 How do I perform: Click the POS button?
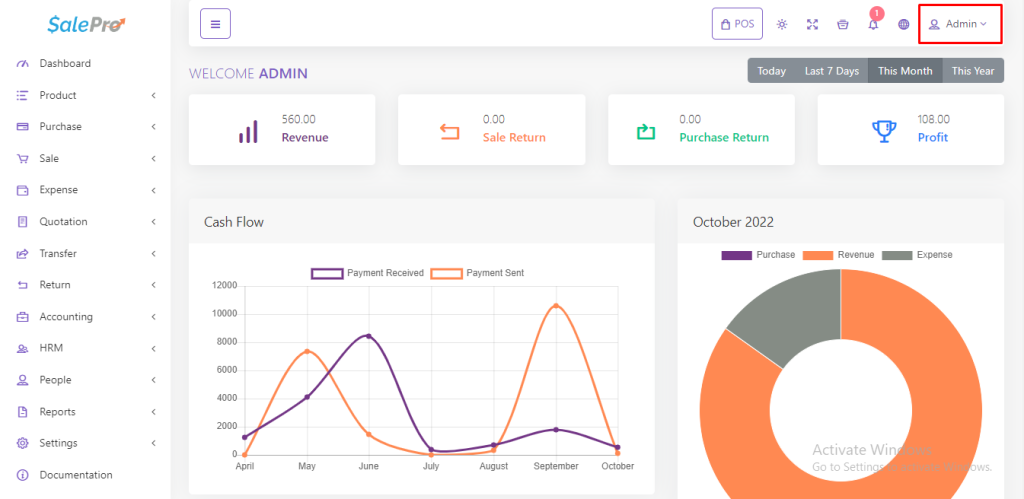[x=737, y=24]
